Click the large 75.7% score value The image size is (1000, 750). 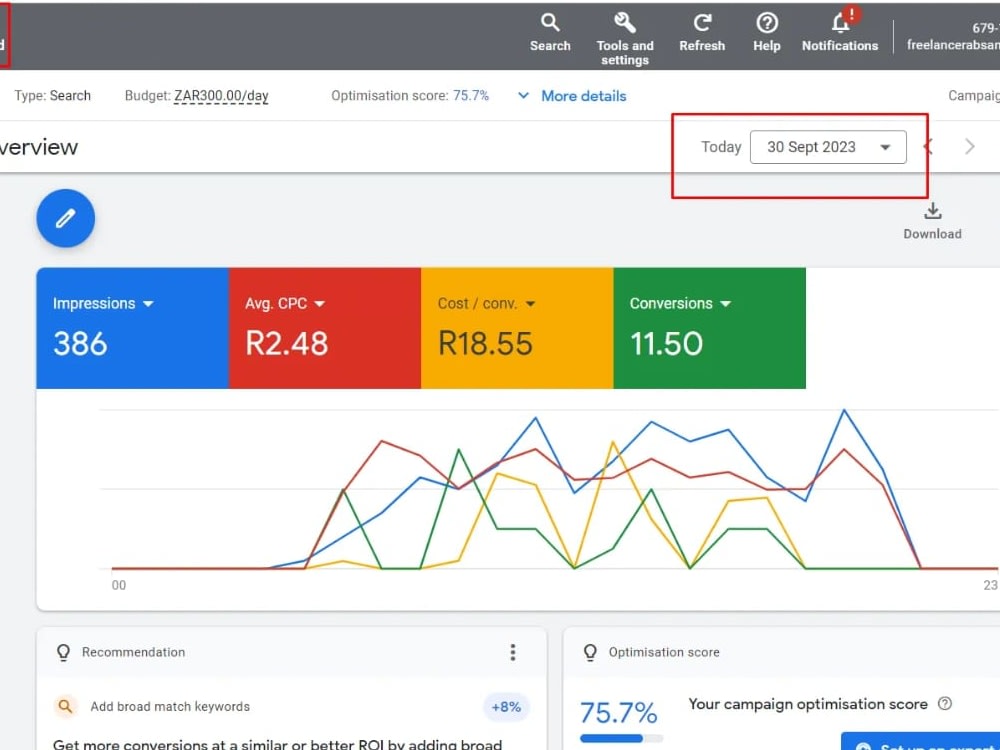(618, 712)
